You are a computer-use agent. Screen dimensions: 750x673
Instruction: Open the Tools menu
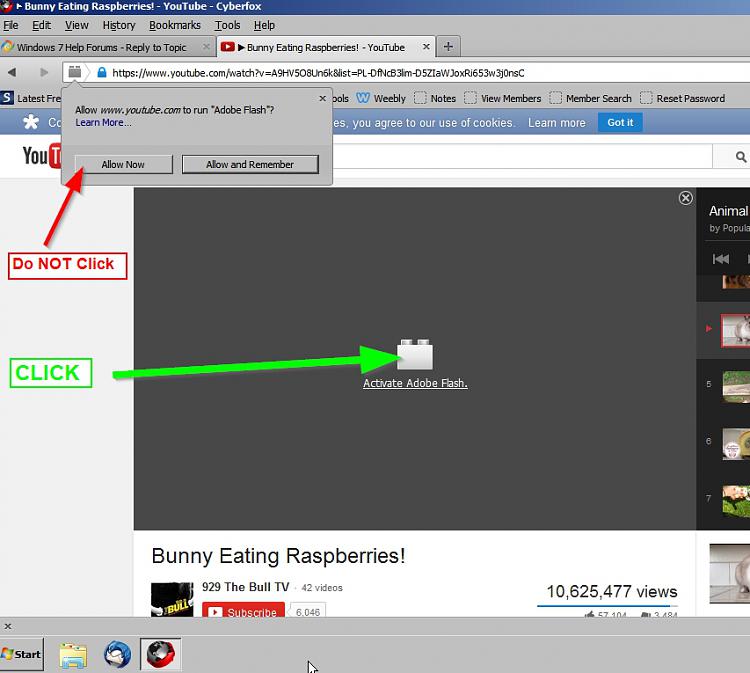point(227,25)
